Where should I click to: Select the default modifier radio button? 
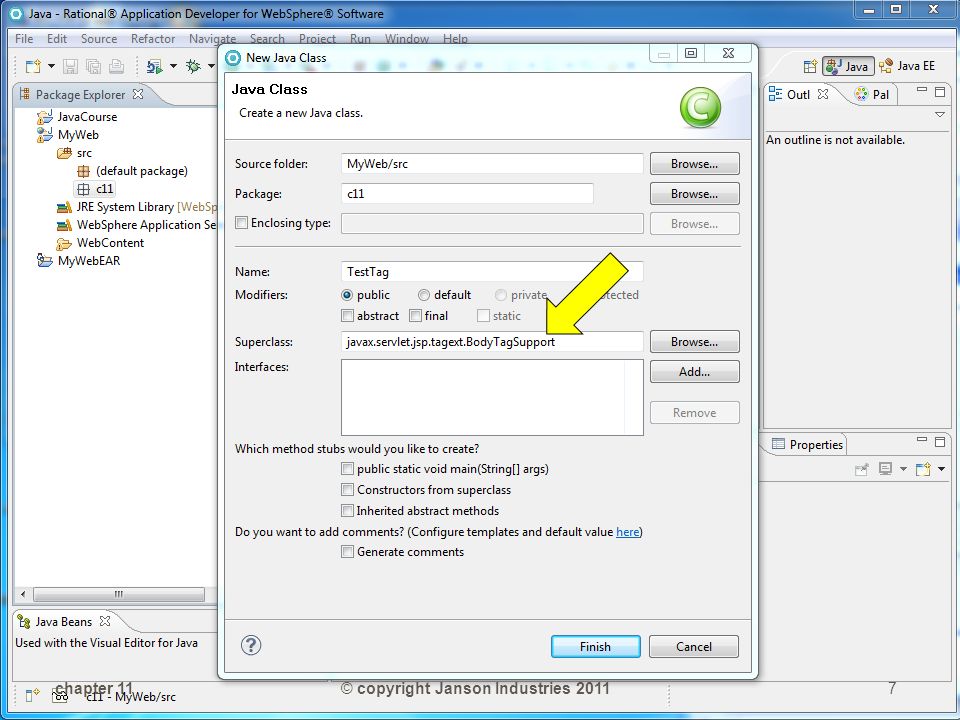[x=424, y=295]
